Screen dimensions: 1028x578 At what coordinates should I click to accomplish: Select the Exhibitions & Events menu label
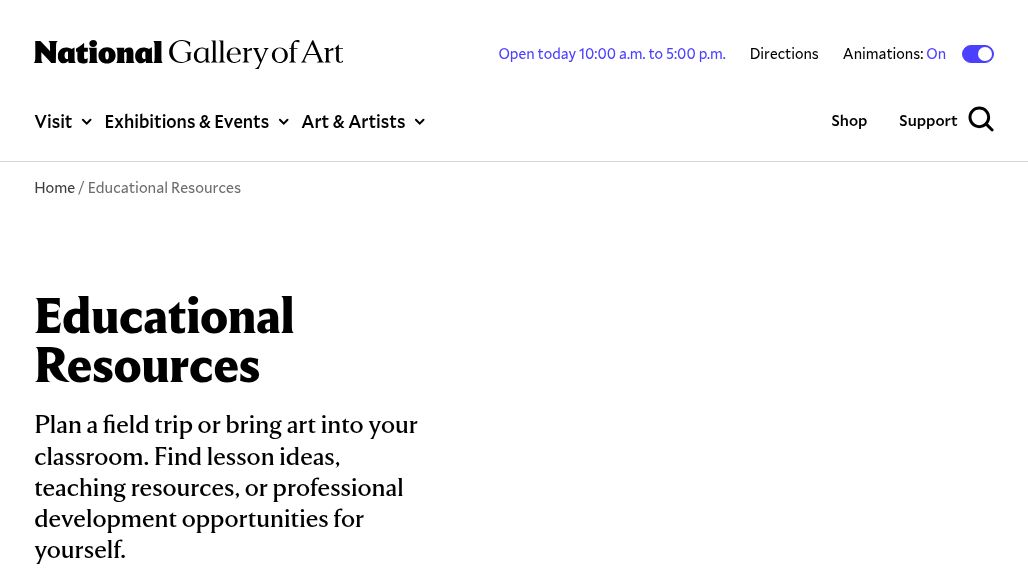point(186,121)
